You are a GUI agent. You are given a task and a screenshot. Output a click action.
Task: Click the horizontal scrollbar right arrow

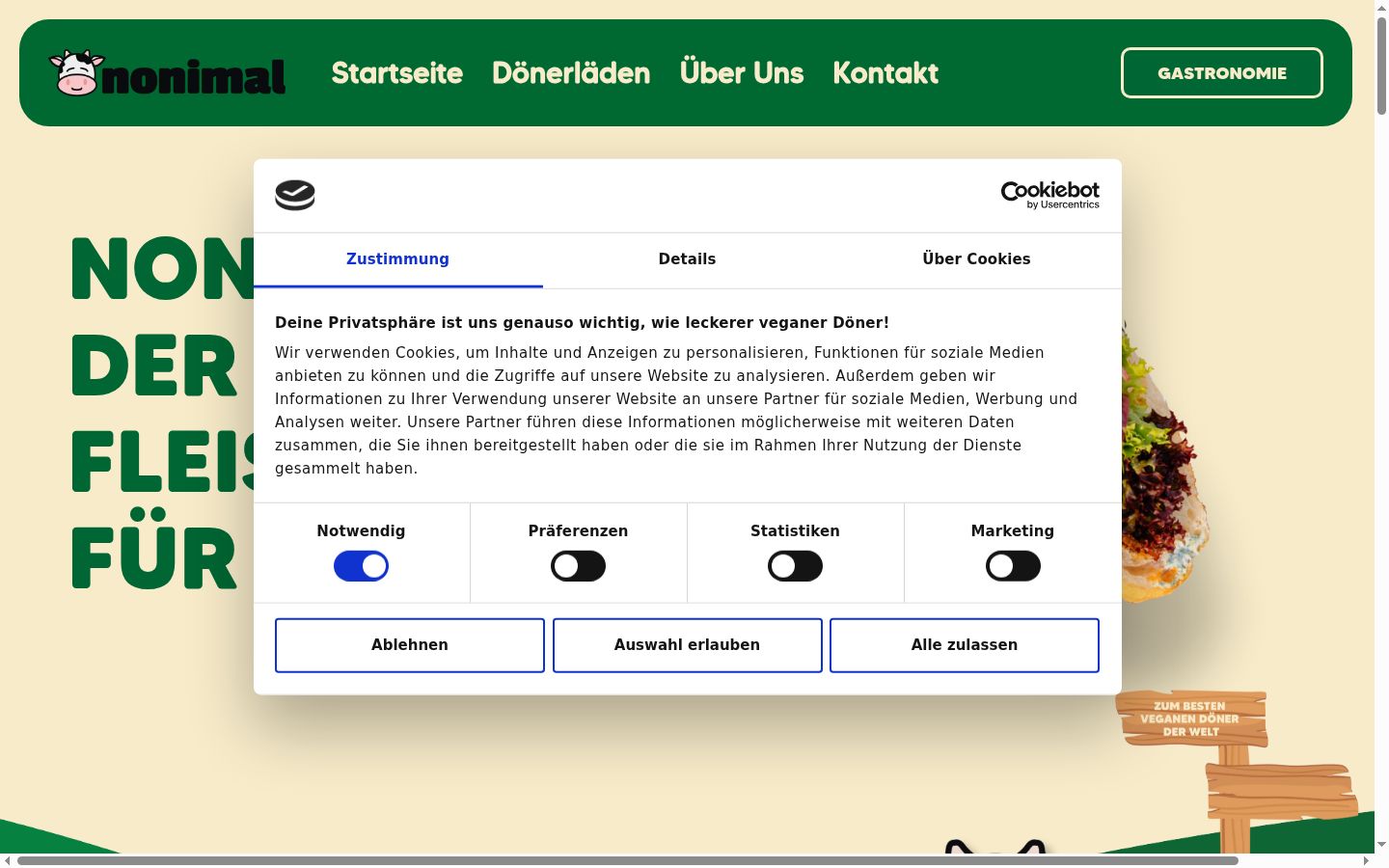(x=1366, y=860)
